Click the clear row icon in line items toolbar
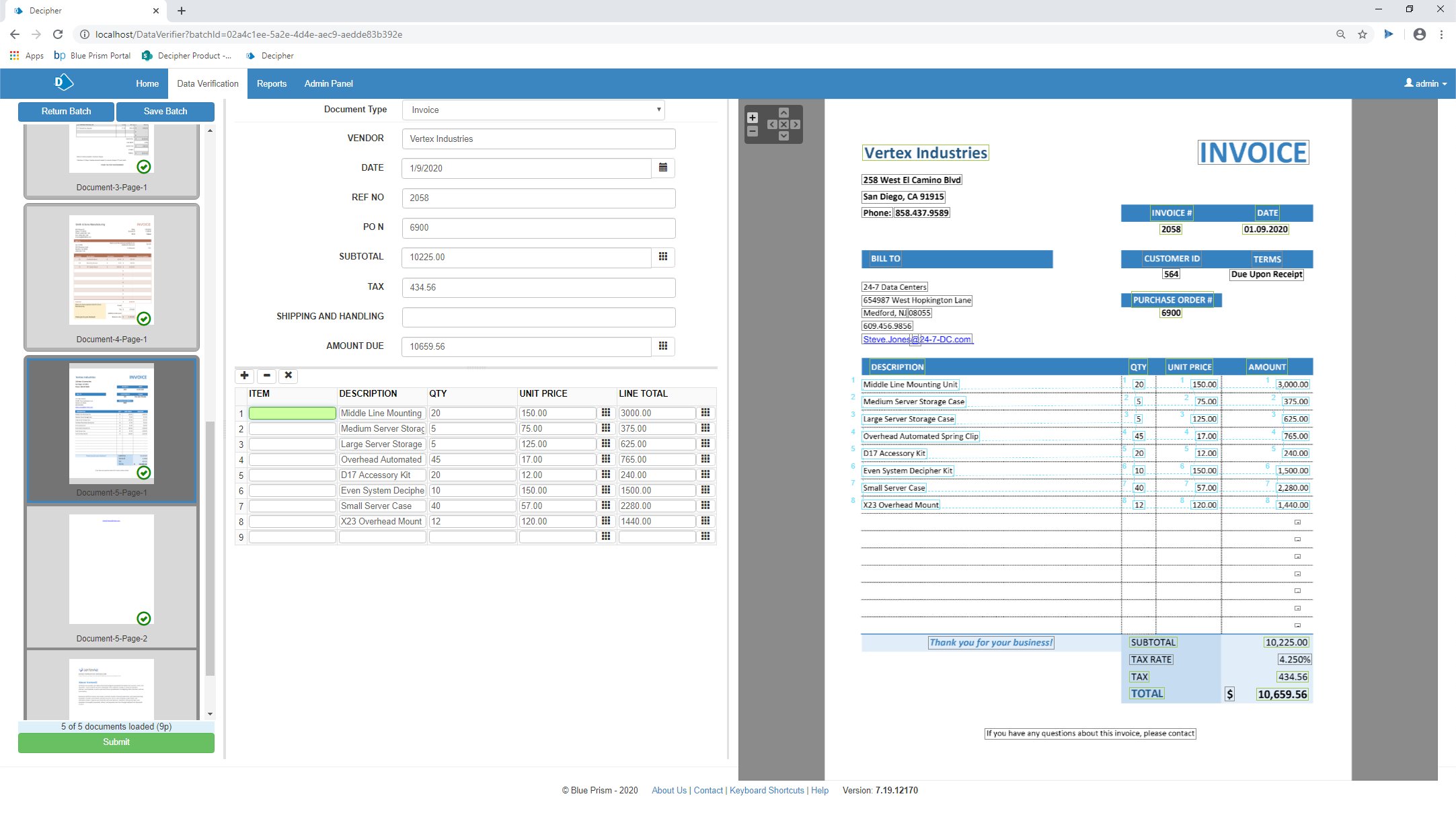The image size is (1456, 823). pyautogui.click(x=289, y=374)
